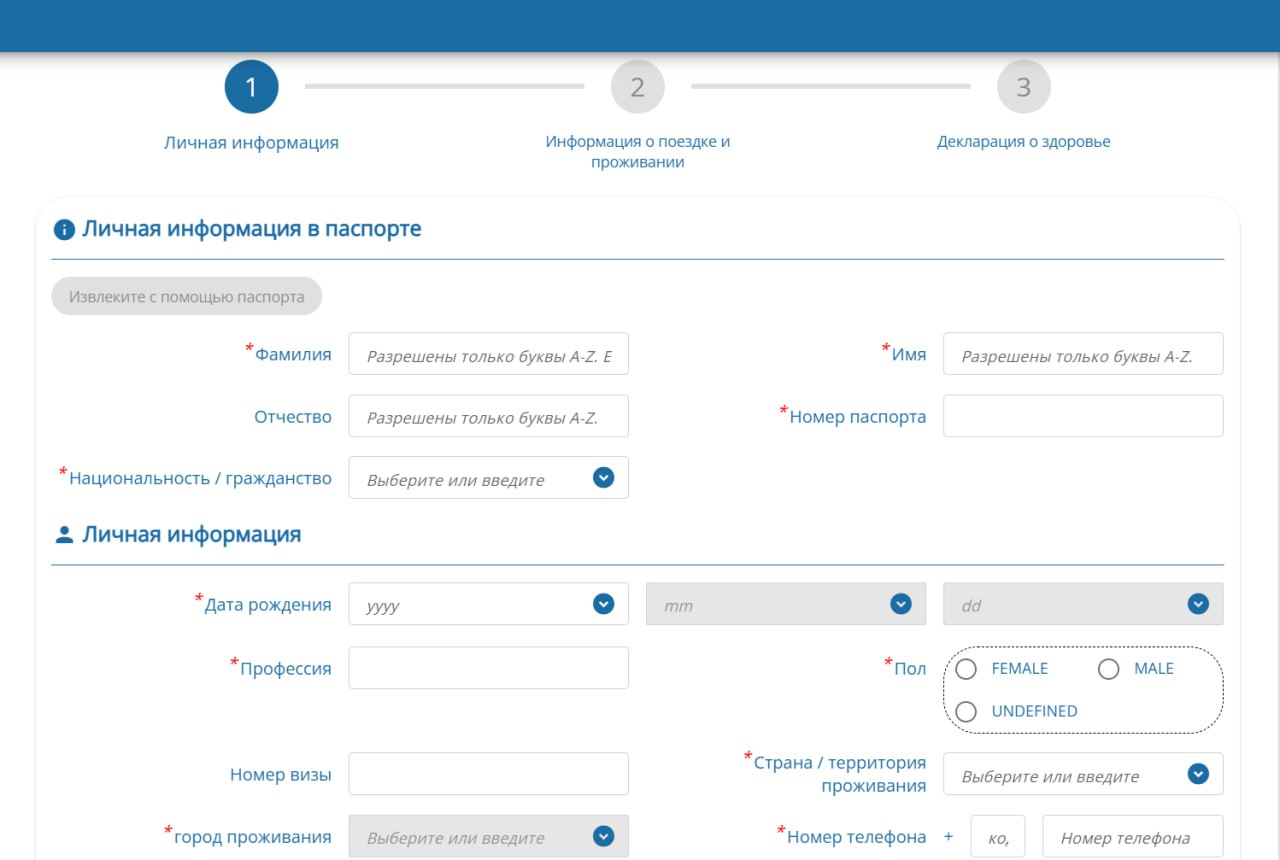This screenshot has height=860, width=1280.
Task: Click the person icon next to Личная информация
Action: (x=64, y=533)
